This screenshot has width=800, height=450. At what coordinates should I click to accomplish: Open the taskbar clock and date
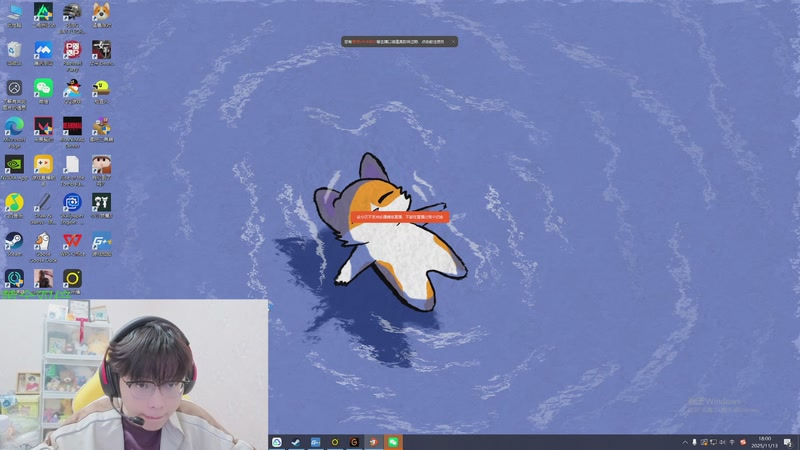pos(764,442)
